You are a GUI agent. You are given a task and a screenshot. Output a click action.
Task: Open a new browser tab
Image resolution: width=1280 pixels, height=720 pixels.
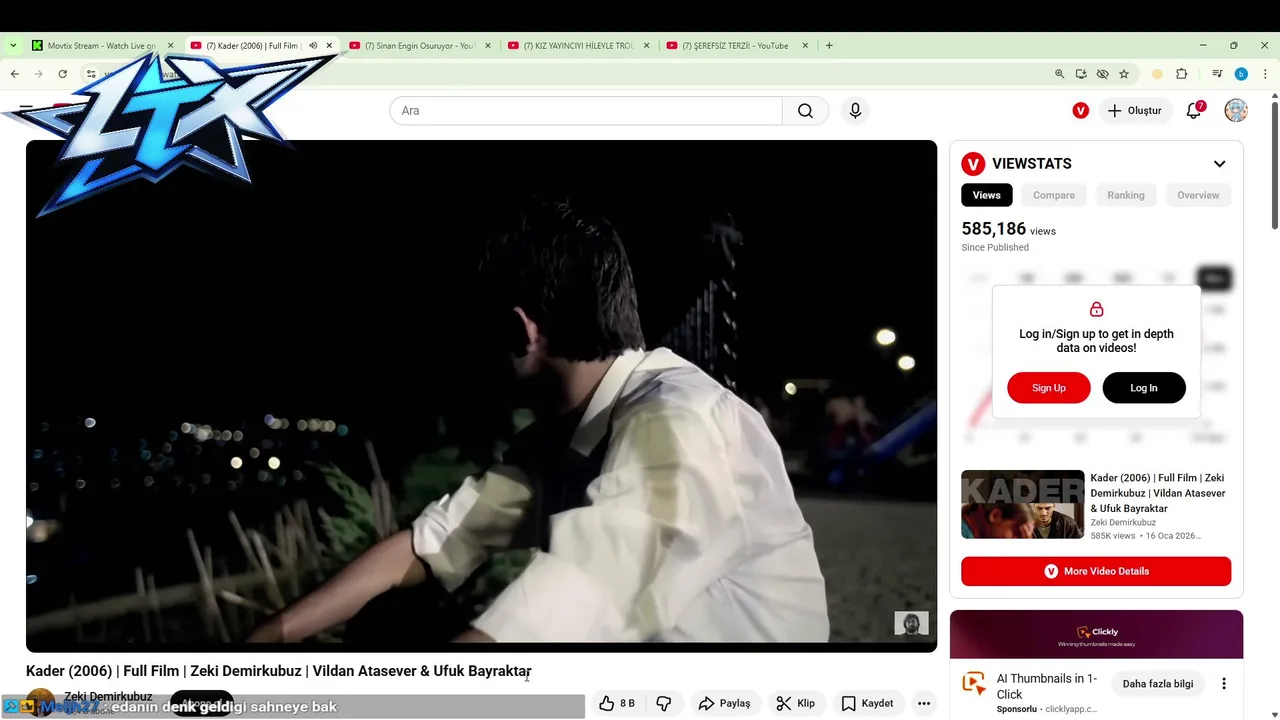pyautogui.click(x=829, y=46)
